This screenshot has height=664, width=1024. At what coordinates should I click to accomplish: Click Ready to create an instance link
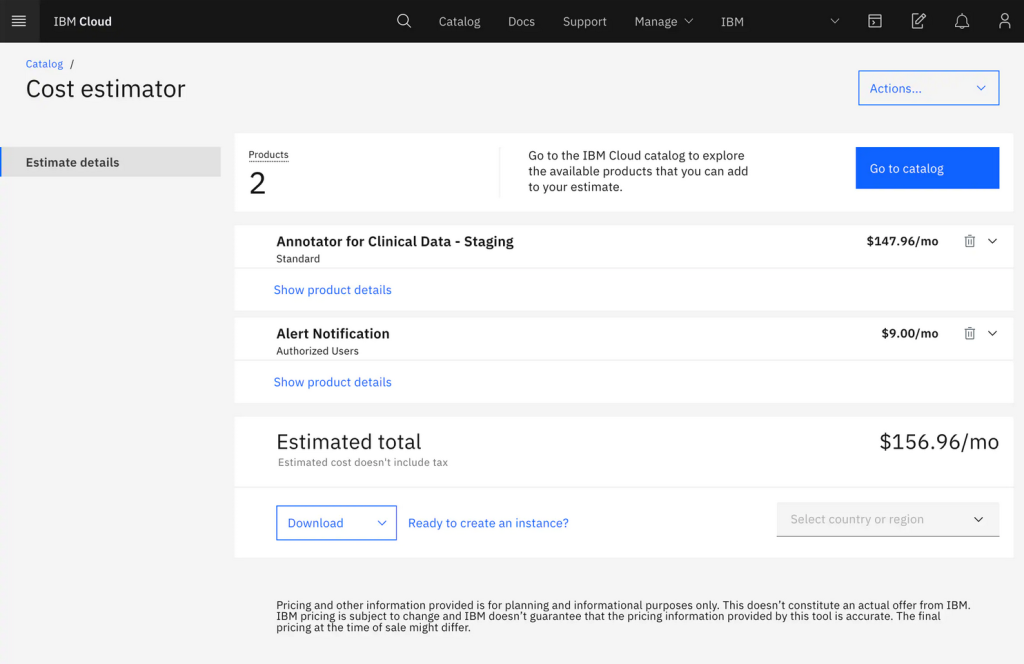pos(488,523)
